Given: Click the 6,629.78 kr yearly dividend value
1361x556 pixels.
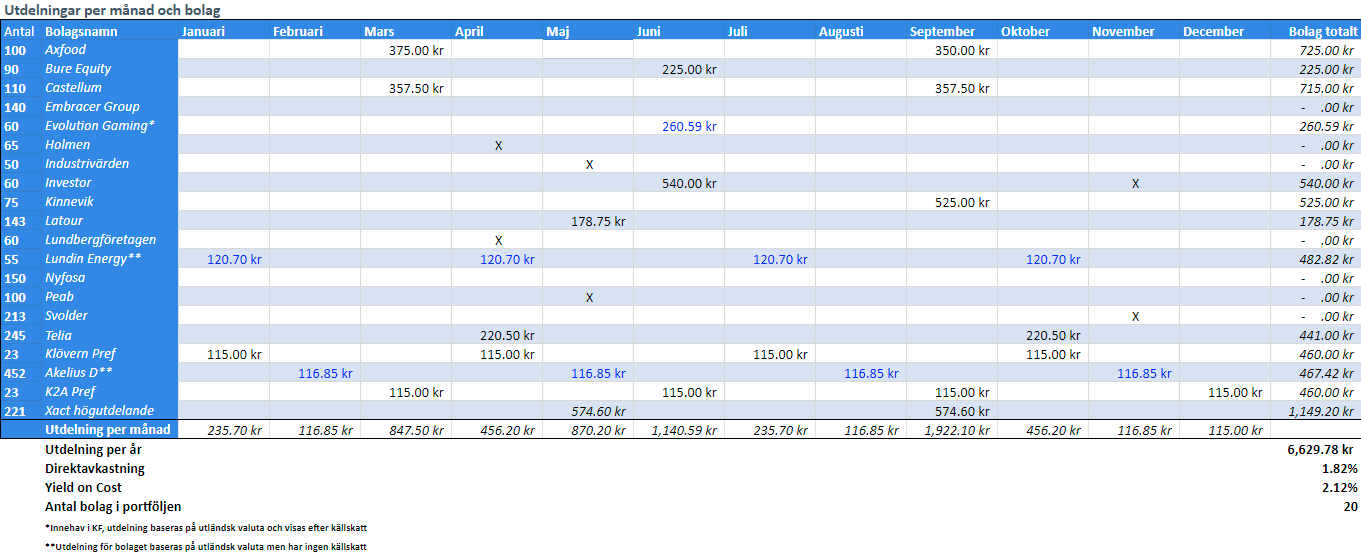Looking at the screenshot, I should [1321, 450].
